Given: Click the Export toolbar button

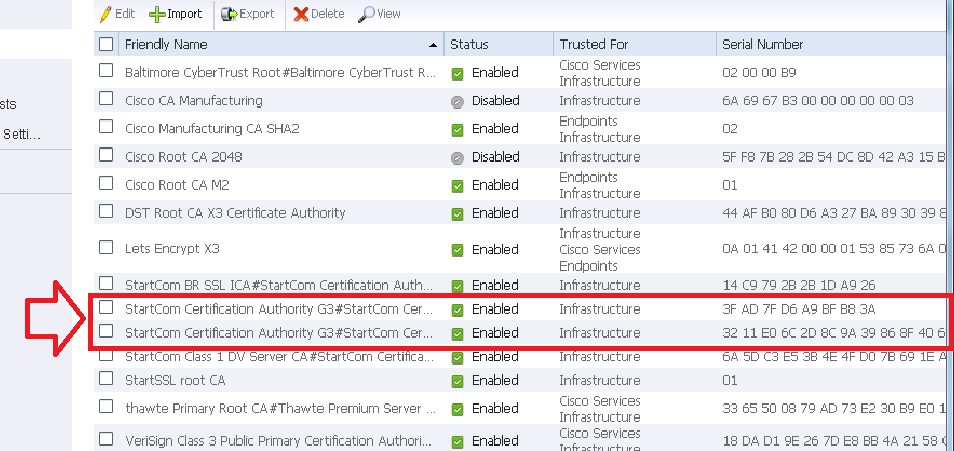Looking at the screenshot, I should pos(248,13).
